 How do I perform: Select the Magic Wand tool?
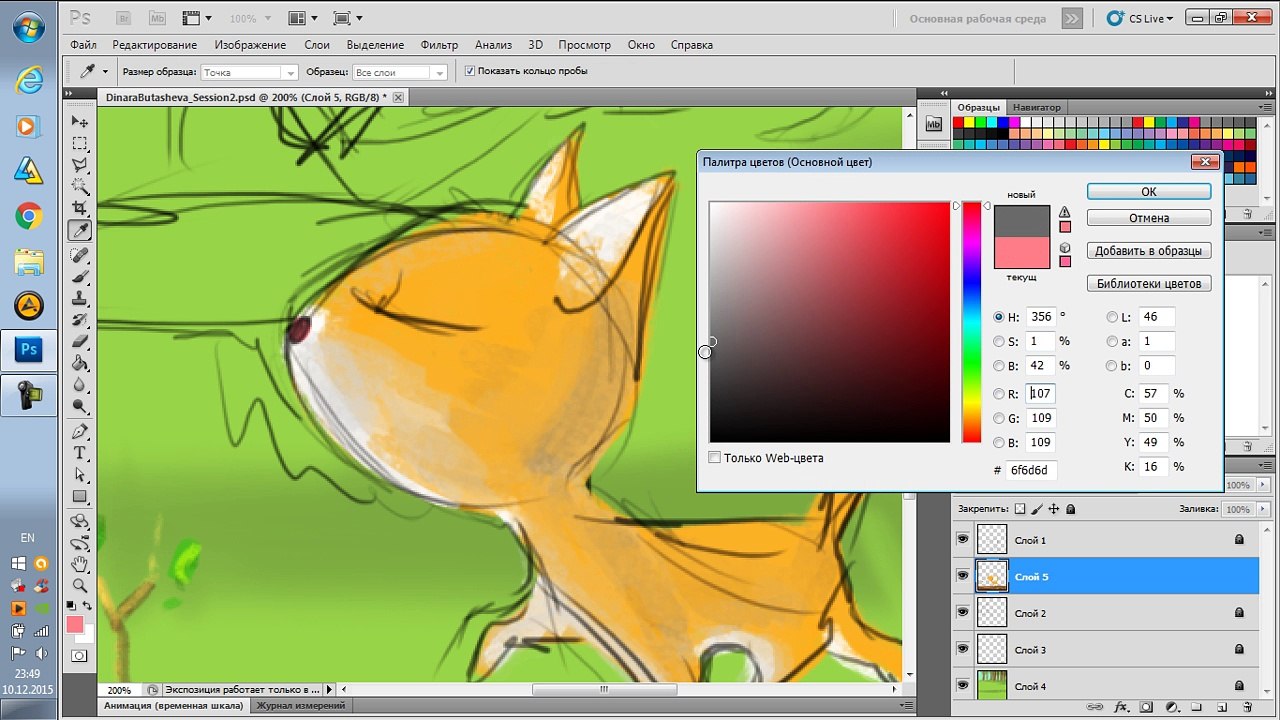[80, 187]
